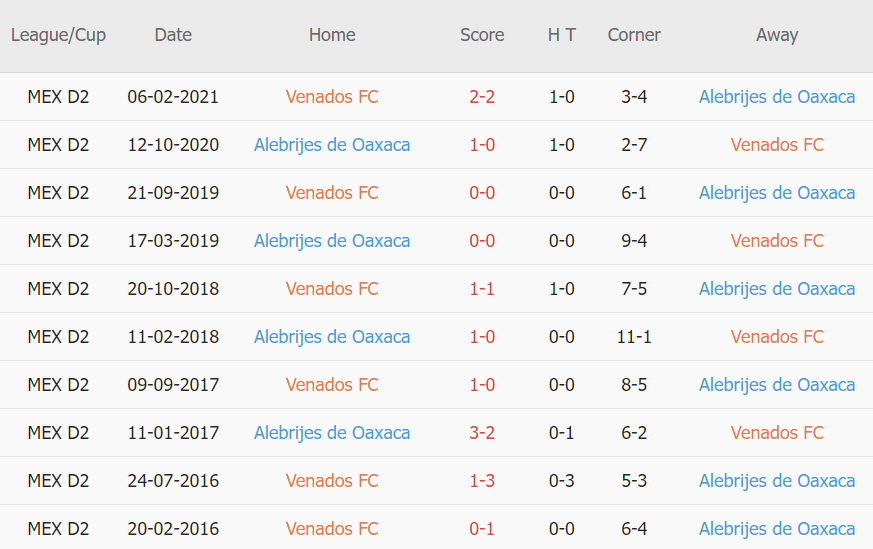
Task: Click the League/Cup column header
Action: [x=58, y=35]
